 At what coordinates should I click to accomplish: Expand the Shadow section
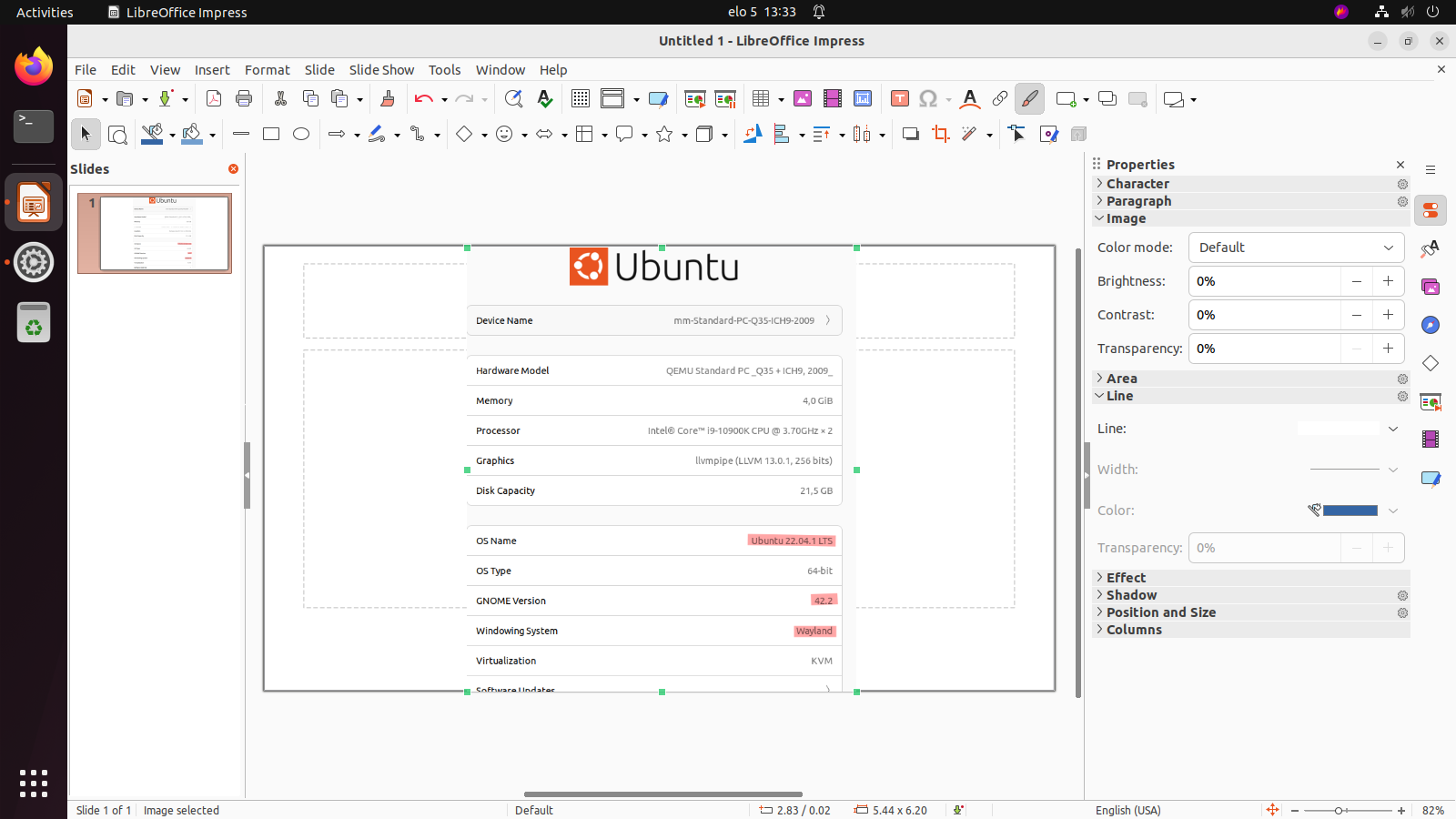(1131, 595)
